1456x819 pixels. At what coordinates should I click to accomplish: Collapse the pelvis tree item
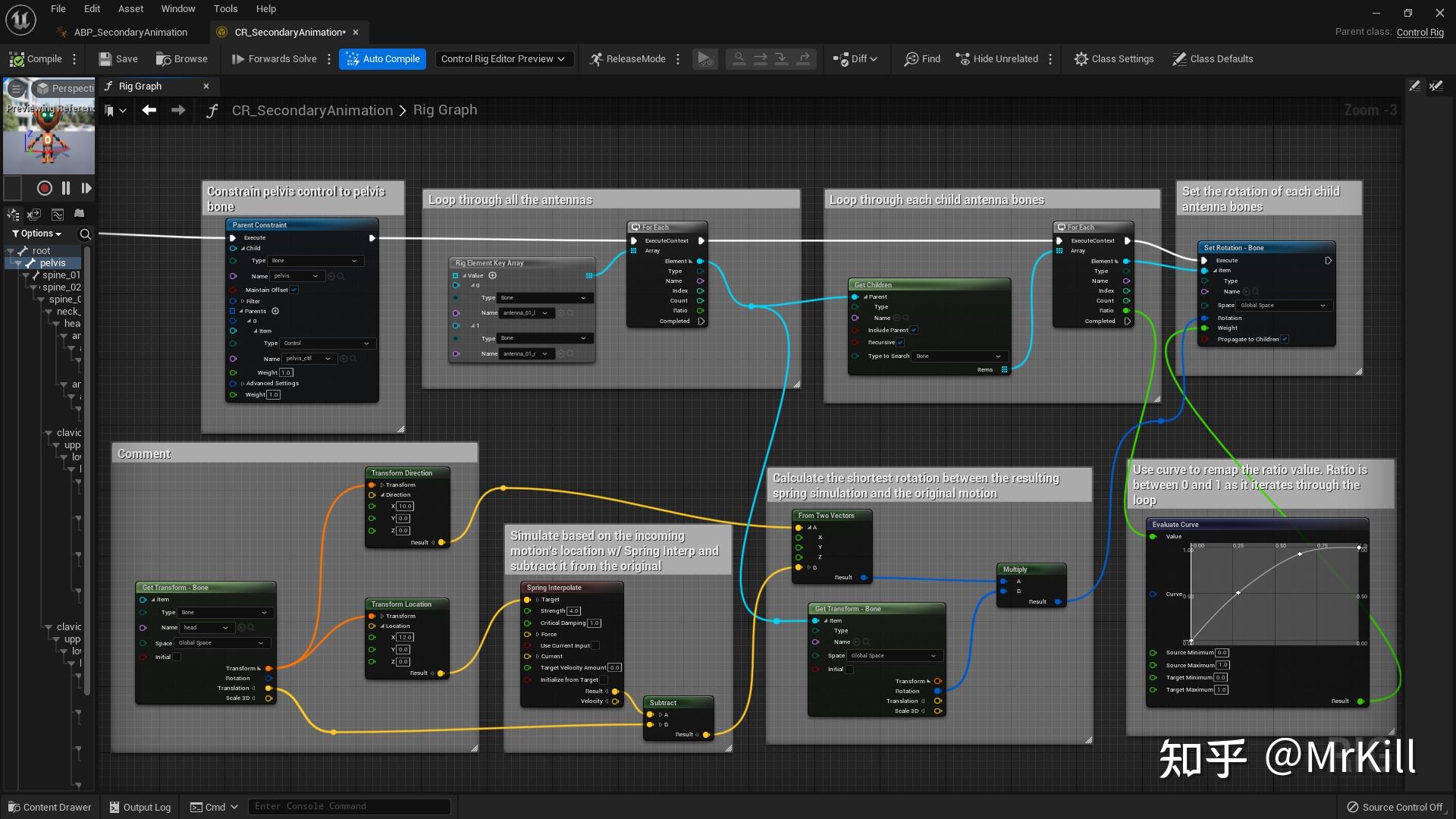tap(18, 263)
